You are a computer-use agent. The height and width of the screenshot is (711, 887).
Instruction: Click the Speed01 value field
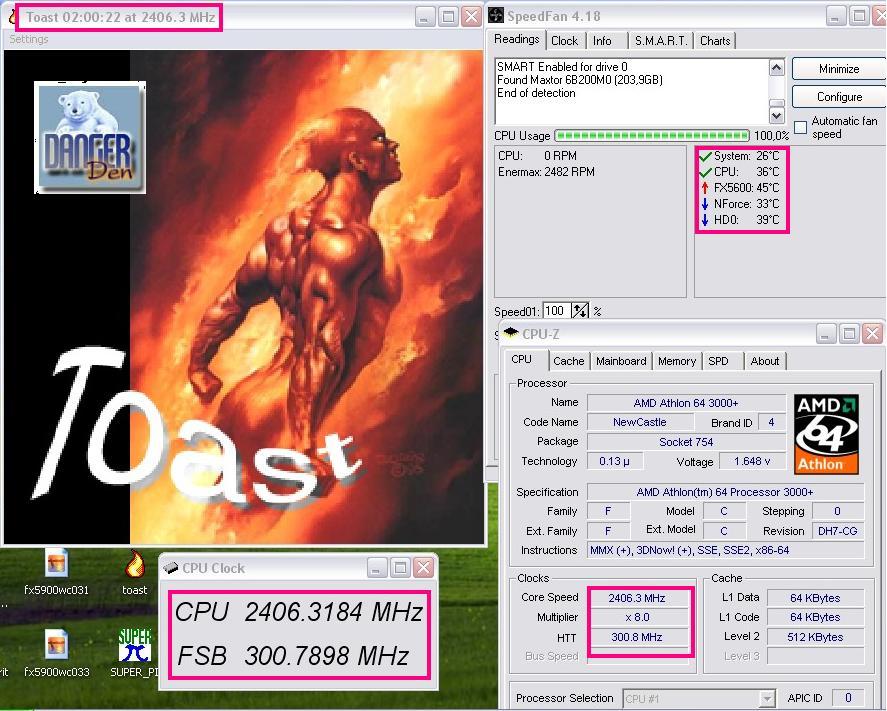pos(556,311)
